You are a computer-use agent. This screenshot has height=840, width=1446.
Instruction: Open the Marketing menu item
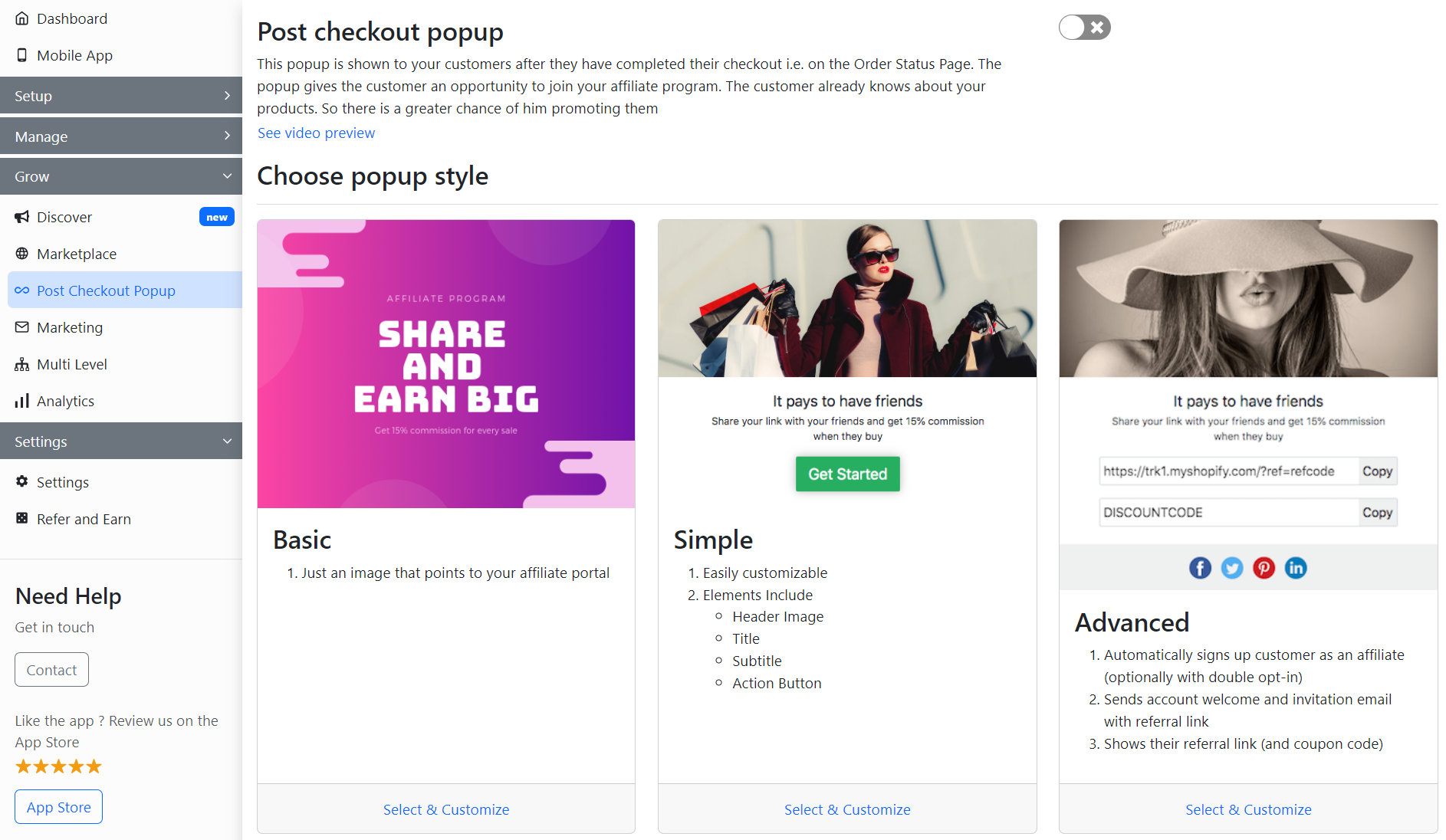click(x=70, y=327)
